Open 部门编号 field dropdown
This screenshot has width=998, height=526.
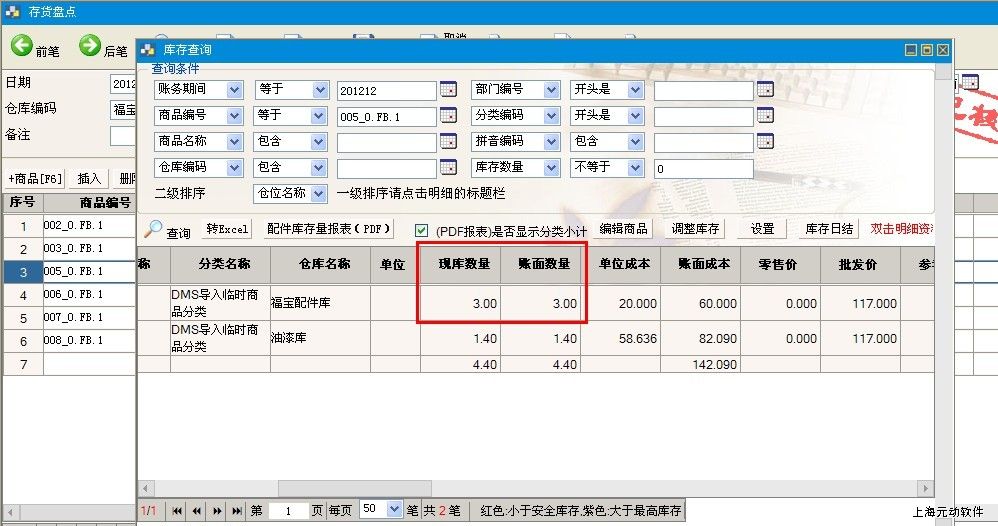click(551, 90)
